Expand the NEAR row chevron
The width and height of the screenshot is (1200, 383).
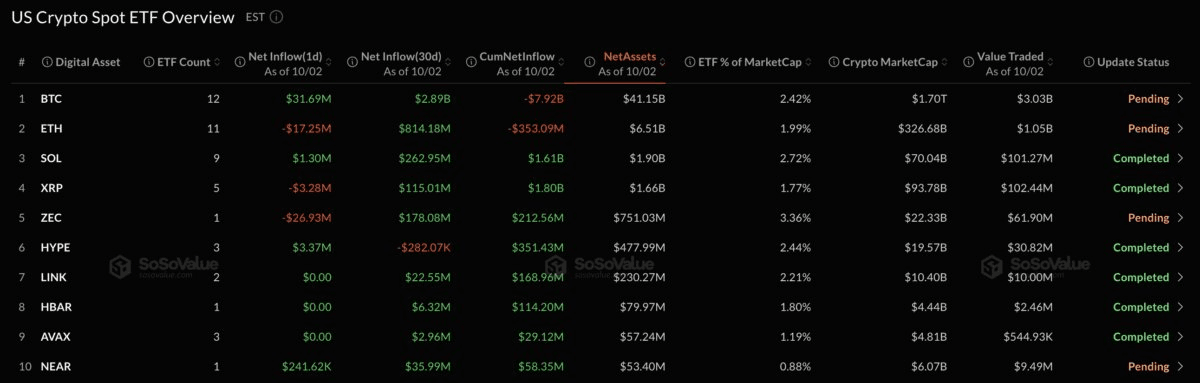[1180, 366]
